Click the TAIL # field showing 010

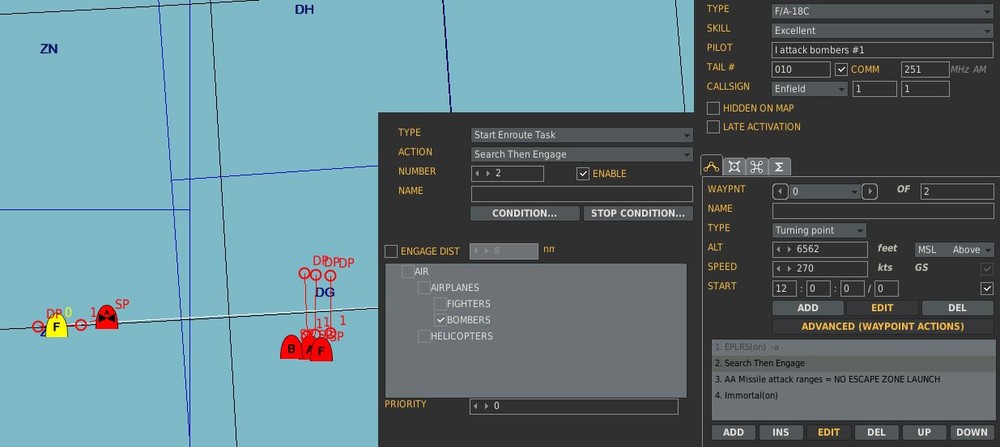pos(801,70)
